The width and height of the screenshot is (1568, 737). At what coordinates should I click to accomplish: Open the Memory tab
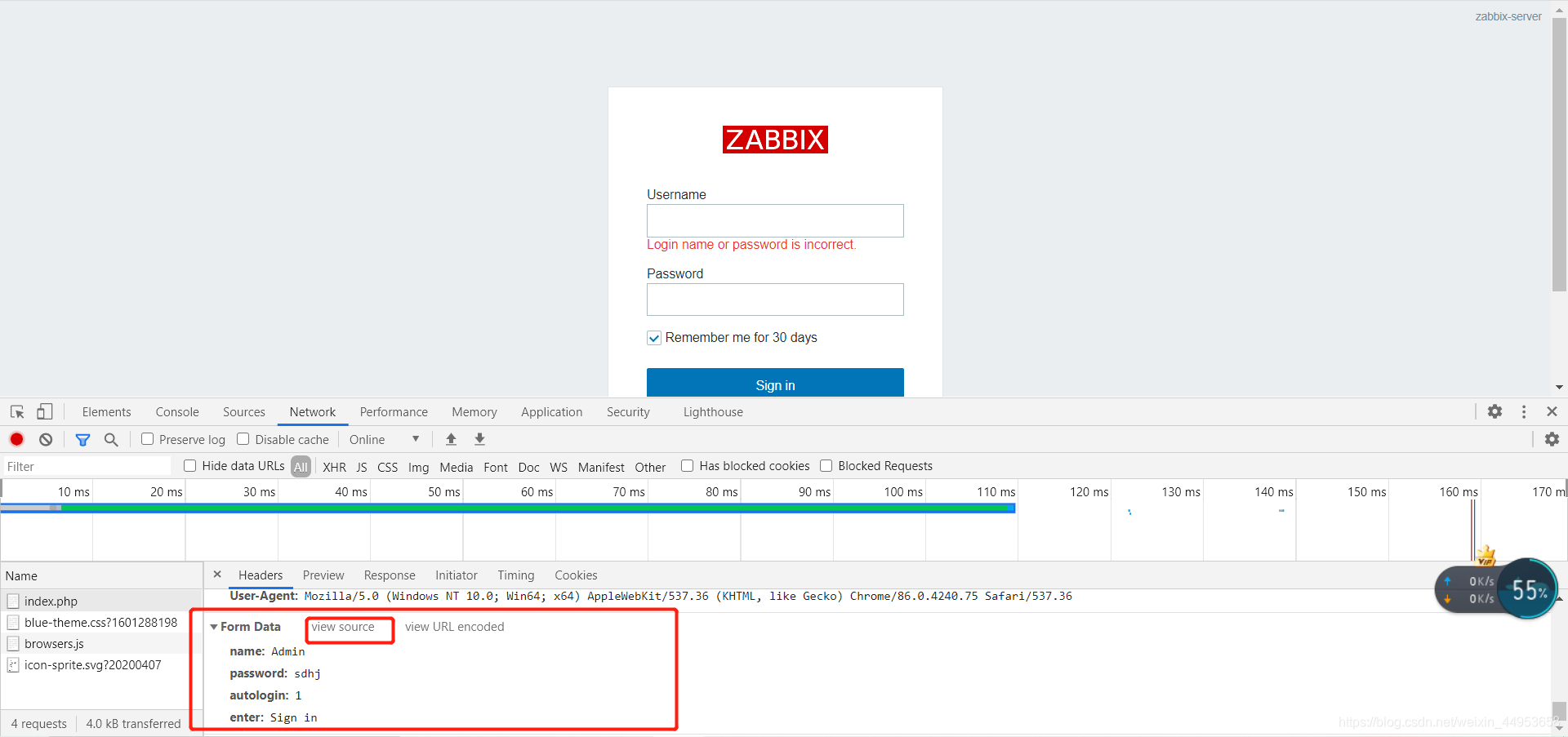474,412
